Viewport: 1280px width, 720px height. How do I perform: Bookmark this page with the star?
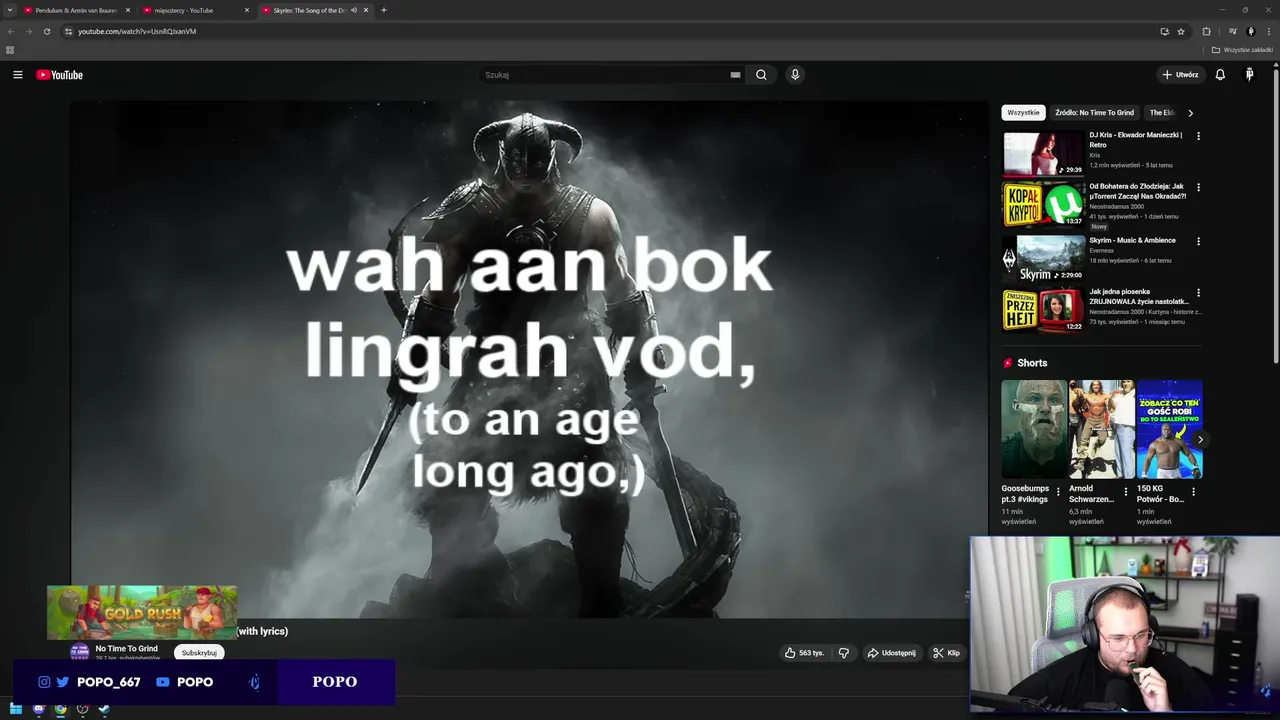click(x=1181, y=31)
